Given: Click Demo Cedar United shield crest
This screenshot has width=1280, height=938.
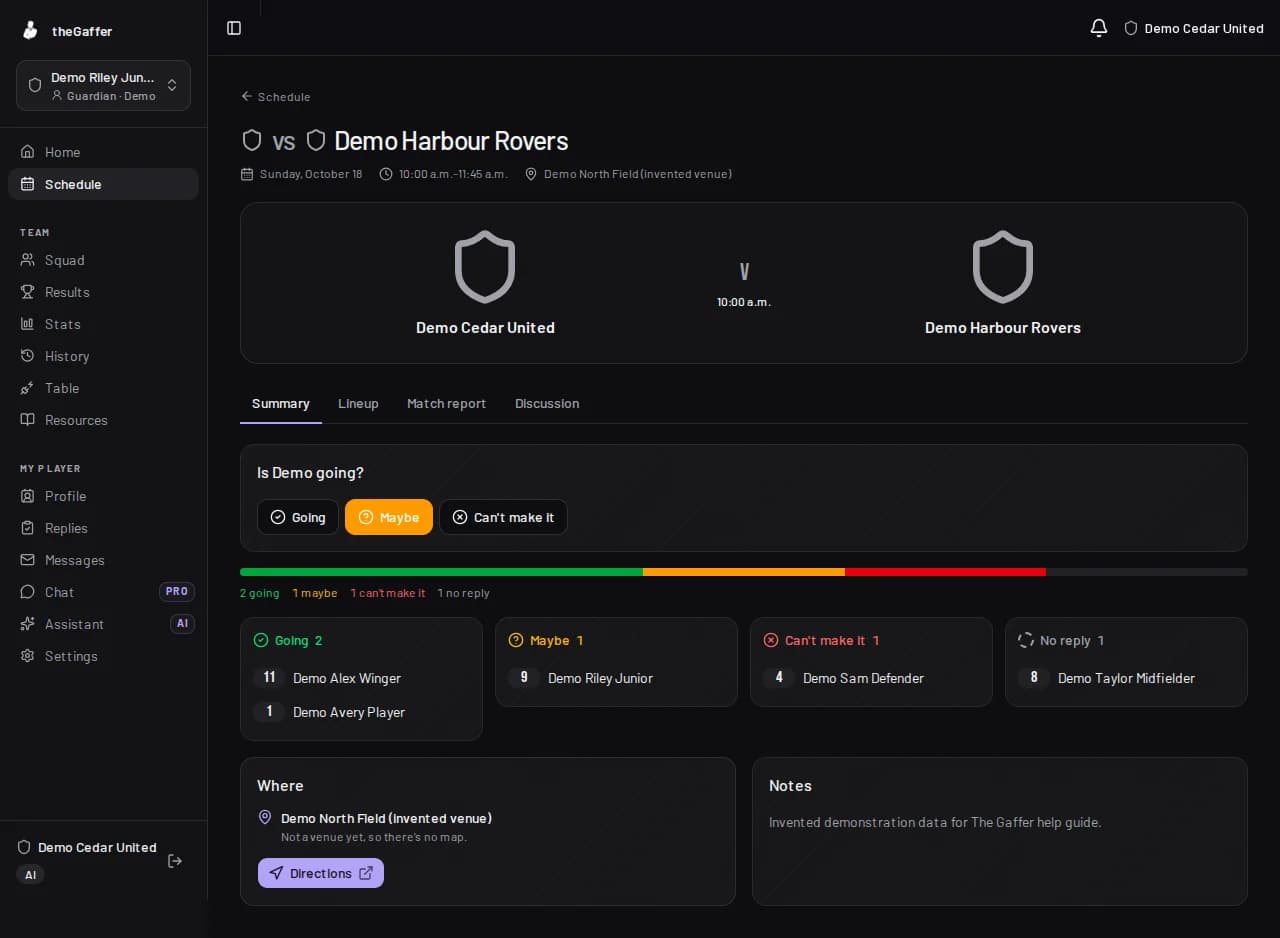Looking at the screenshot, I should coord(485,267).
